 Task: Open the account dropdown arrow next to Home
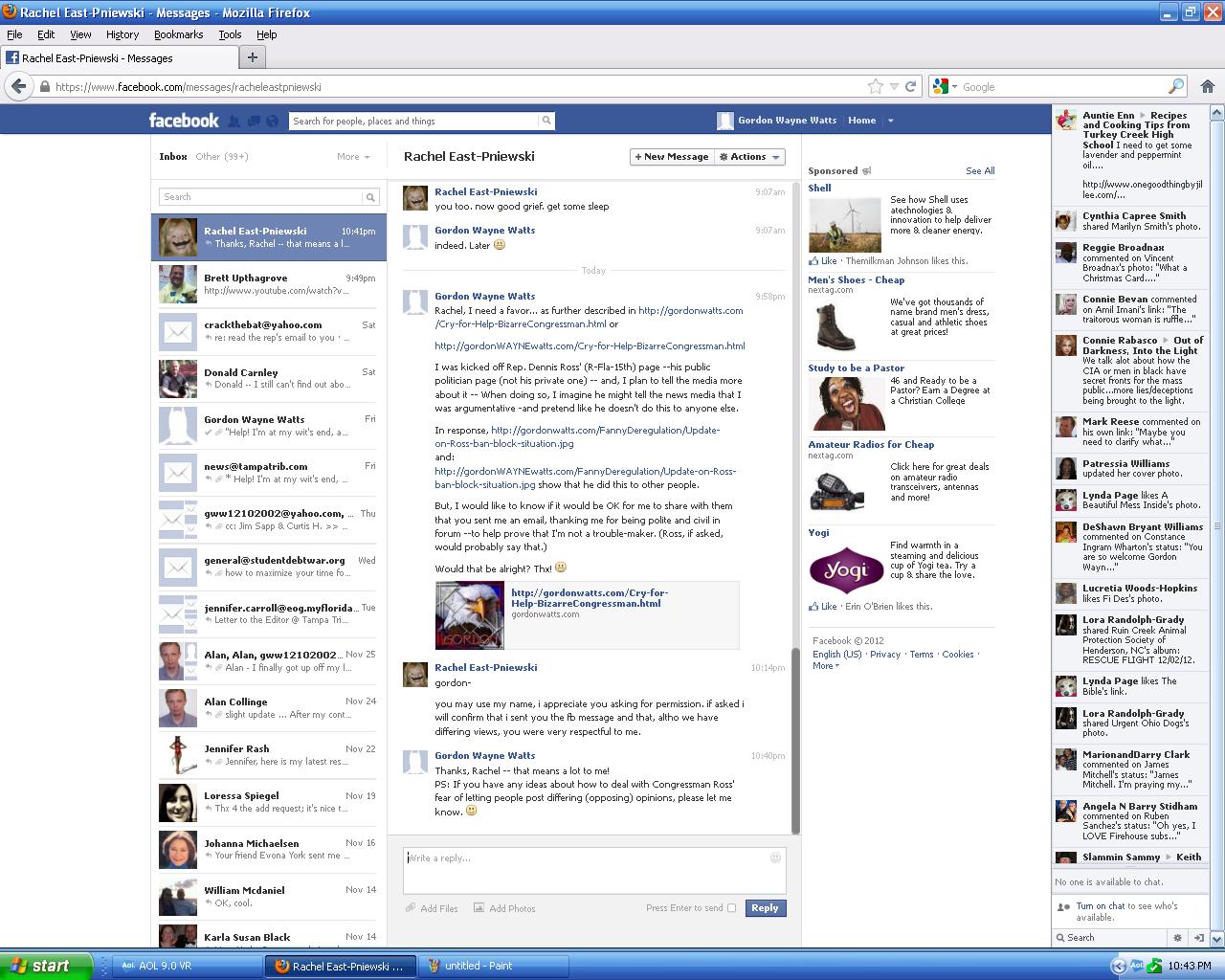(890, 121)
